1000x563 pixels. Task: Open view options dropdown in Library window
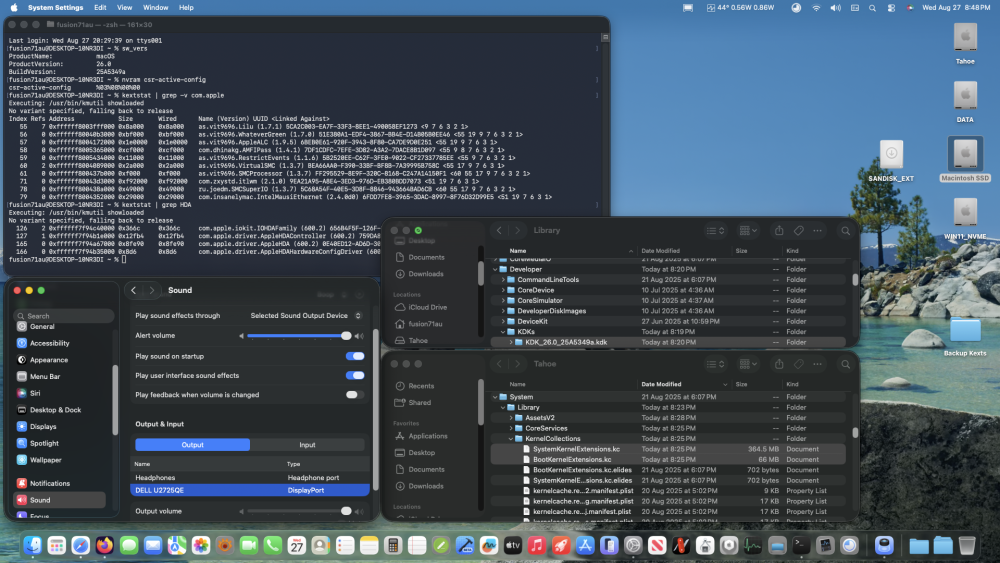(x=716, y=230)
